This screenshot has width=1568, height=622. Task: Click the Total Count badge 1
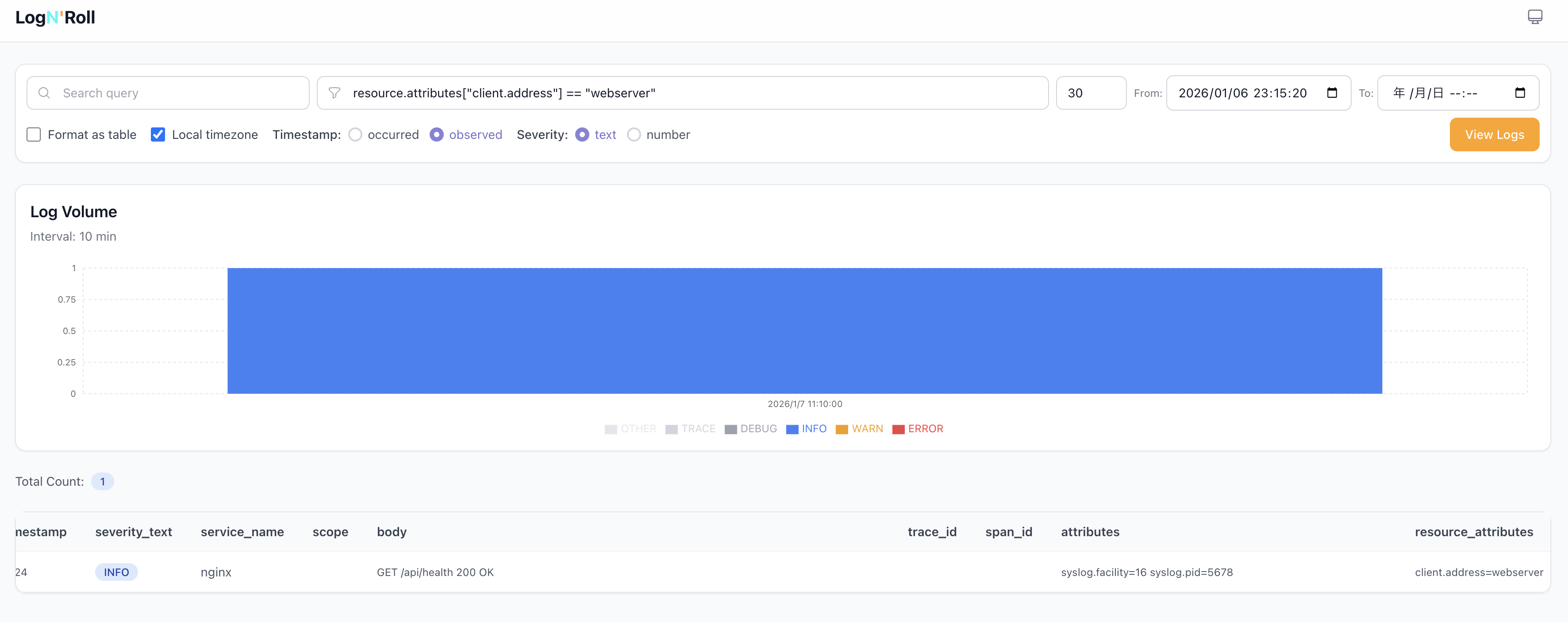pyautogui.click(x=102, y=481)
